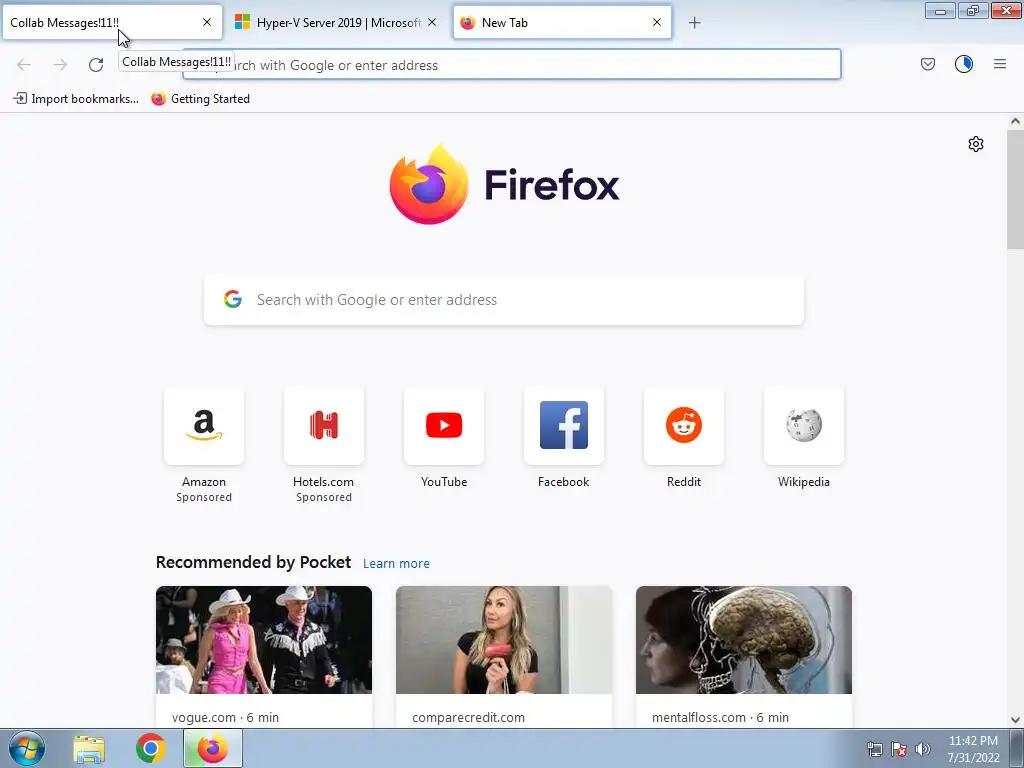Open the Firefox account icon
1024x768 pixels.
click(964, 64)
